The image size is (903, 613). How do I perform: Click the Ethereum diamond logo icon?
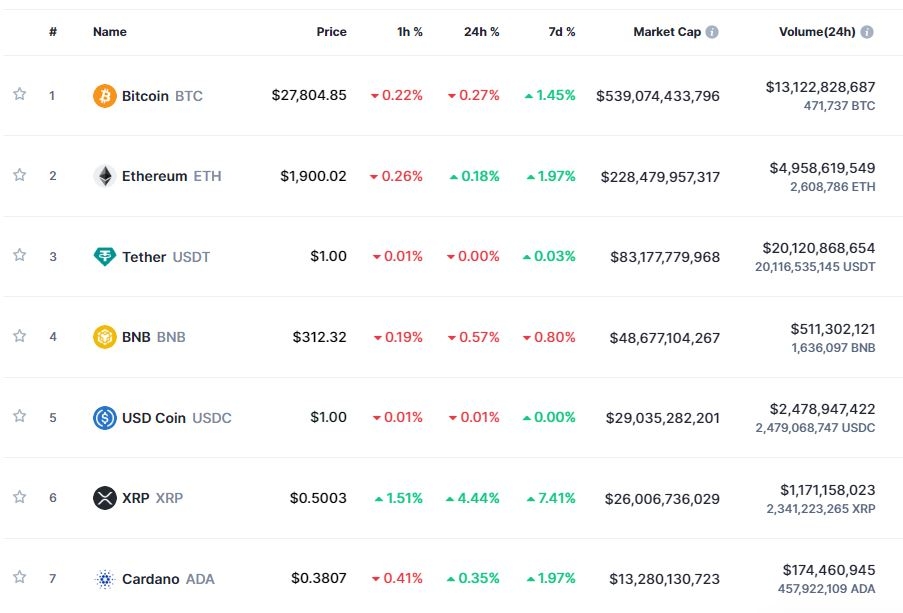(x=104, y=176)
